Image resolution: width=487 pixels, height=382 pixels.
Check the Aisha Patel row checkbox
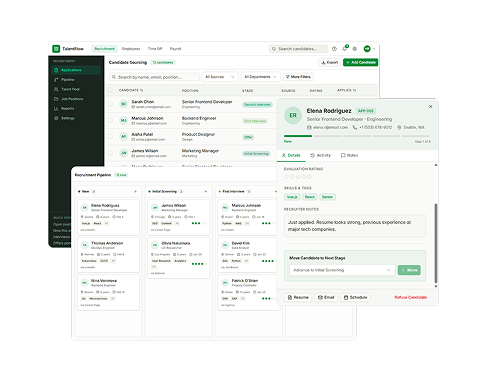click(x=110, y=136)
